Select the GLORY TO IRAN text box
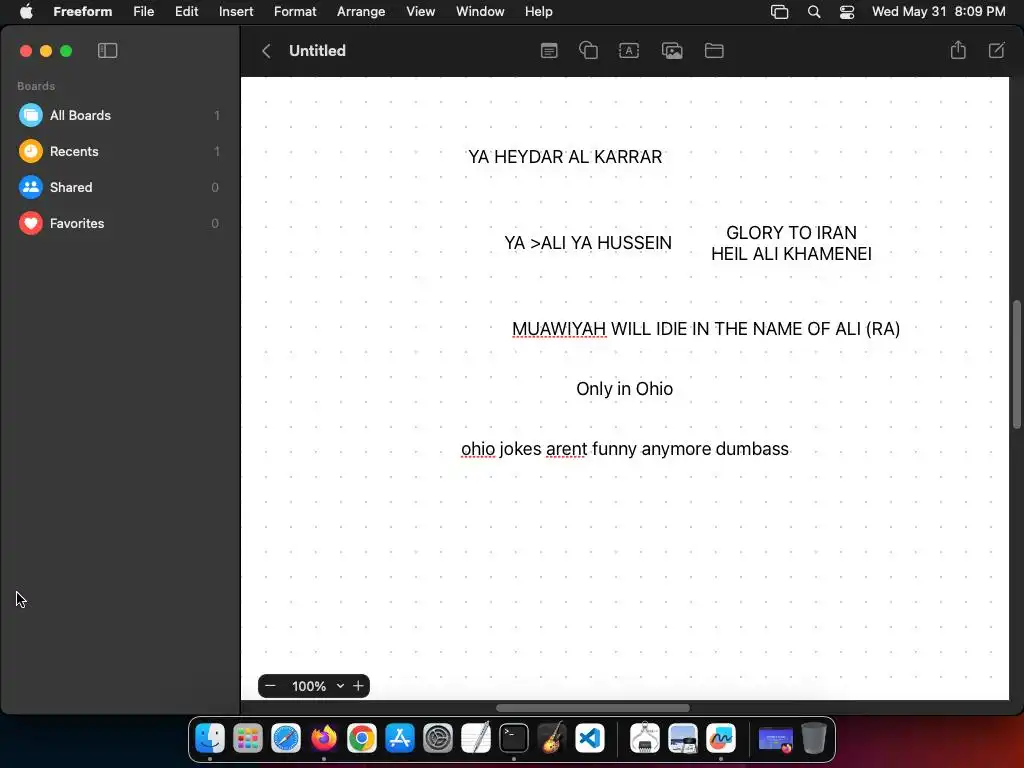Screen dimensions: 1024x768 pos(792,243)
